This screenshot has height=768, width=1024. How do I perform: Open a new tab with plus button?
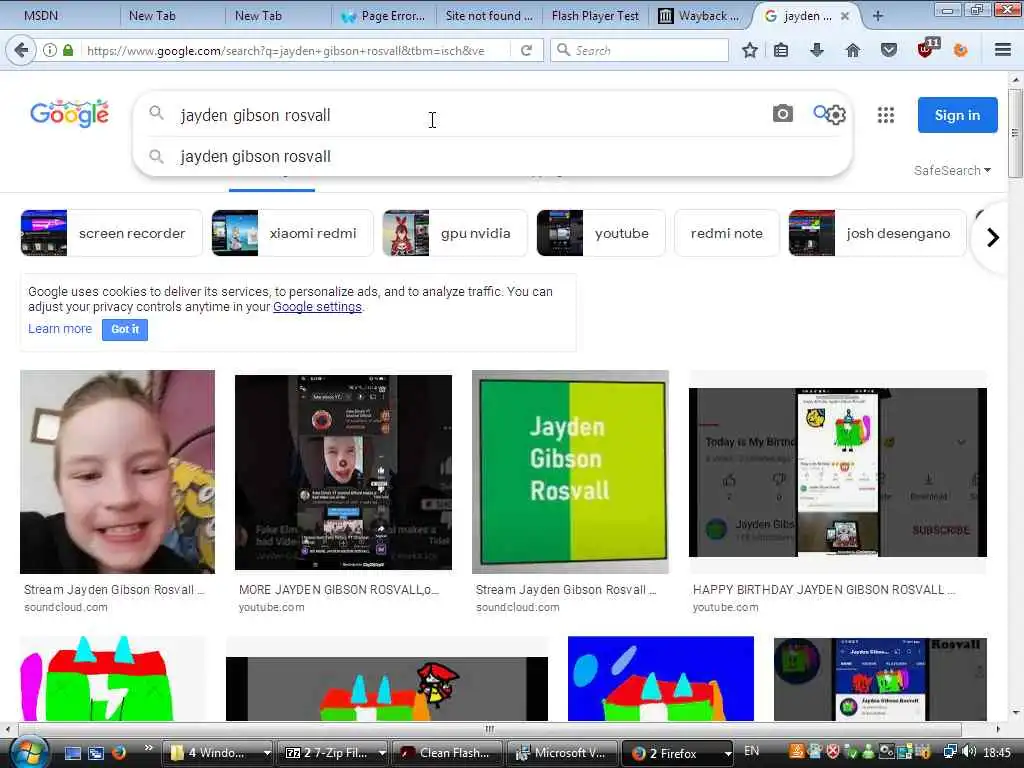coord(878,16)
